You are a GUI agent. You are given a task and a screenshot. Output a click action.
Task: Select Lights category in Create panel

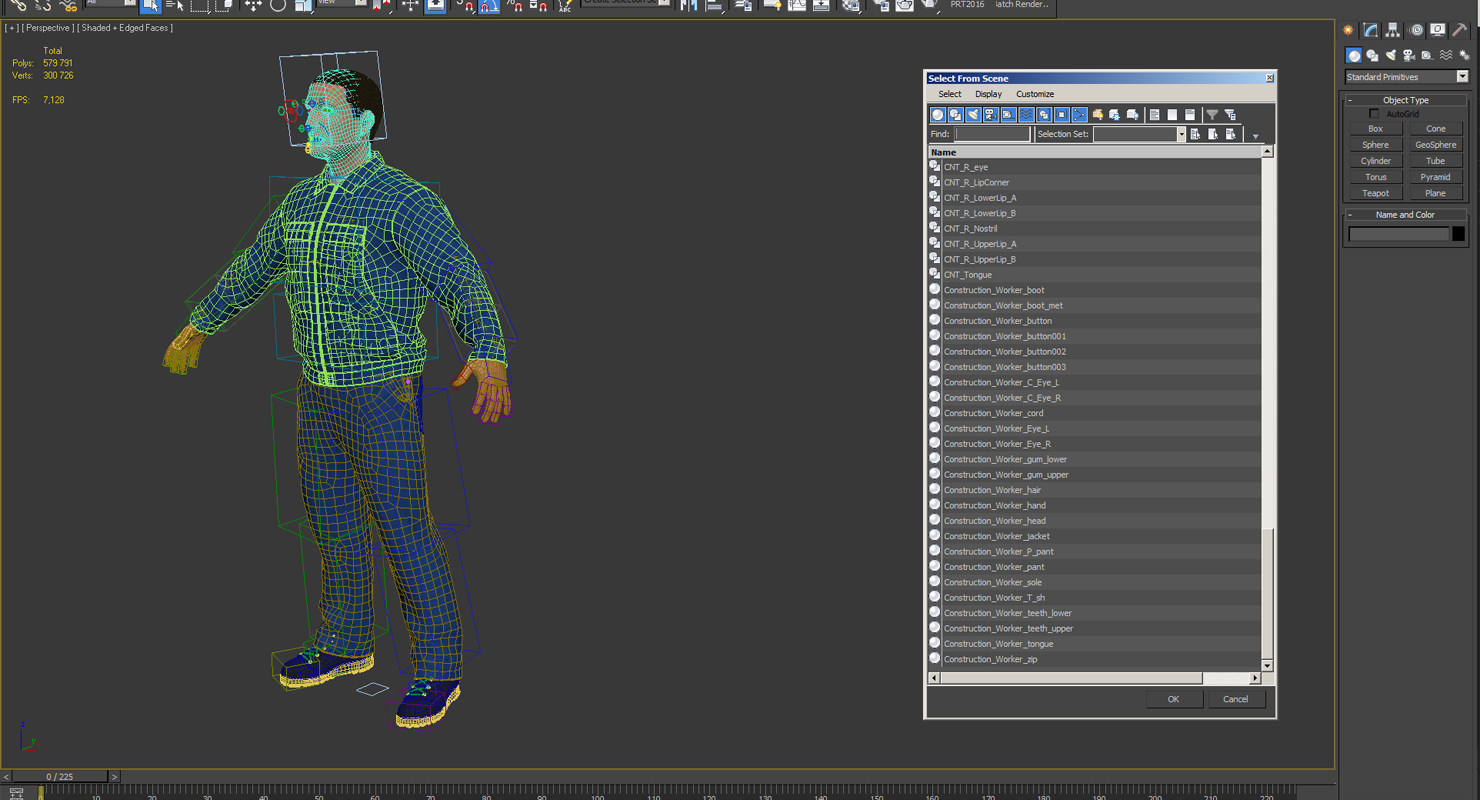coord(1390,56)
